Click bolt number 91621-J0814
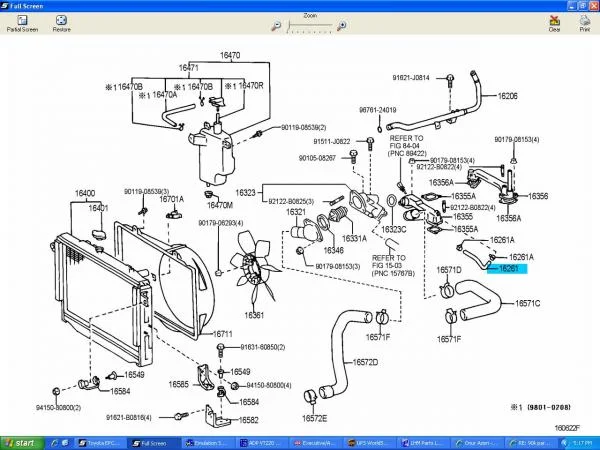Screen dimensions: 600x450 (411, 78)
